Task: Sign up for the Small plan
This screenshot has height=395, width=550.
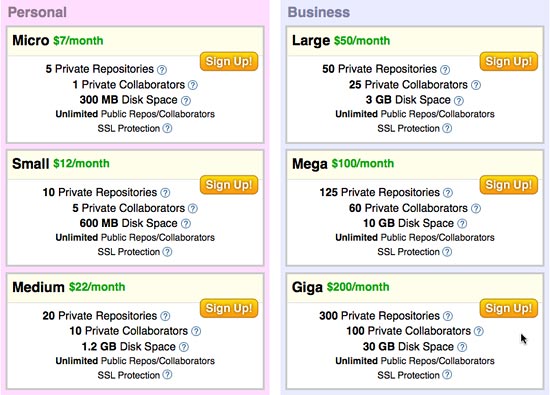Action: point(229,185)
